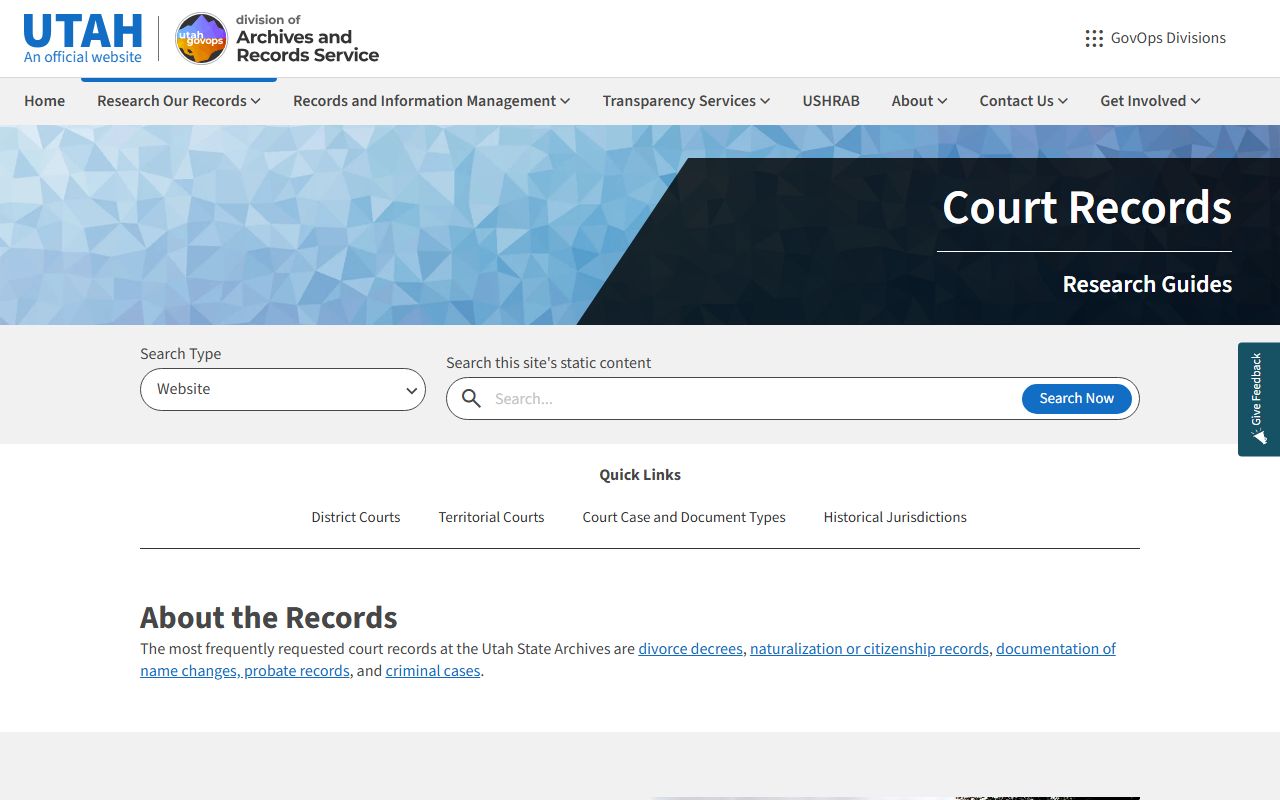Jump to District Courts quick link
The image size is (1280, 800).
point(355,517)
